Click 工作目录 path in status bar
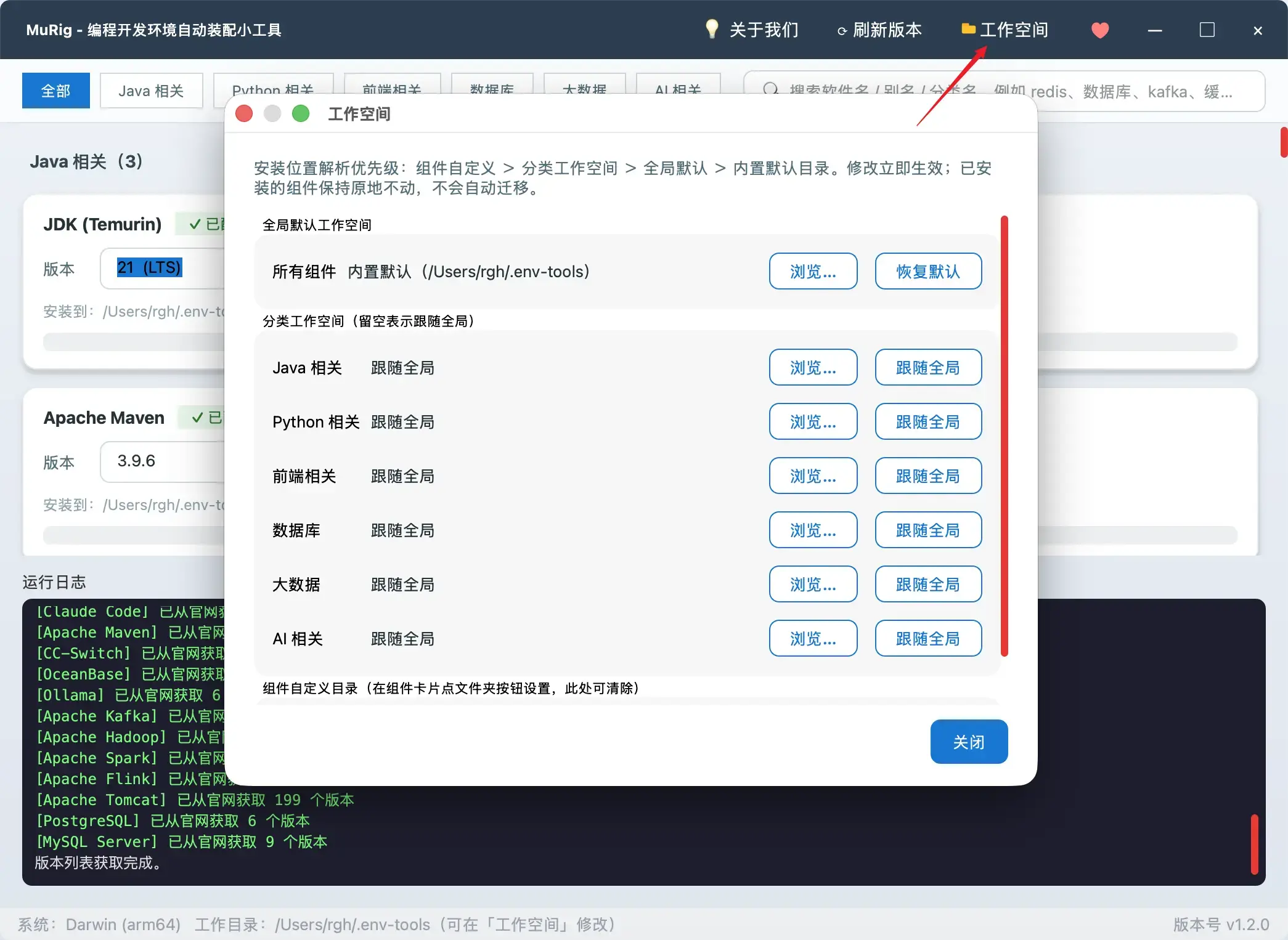Image resolution: width=1288 pixels, height=940 pixels. pyautogui.click(x=406, y=924)
